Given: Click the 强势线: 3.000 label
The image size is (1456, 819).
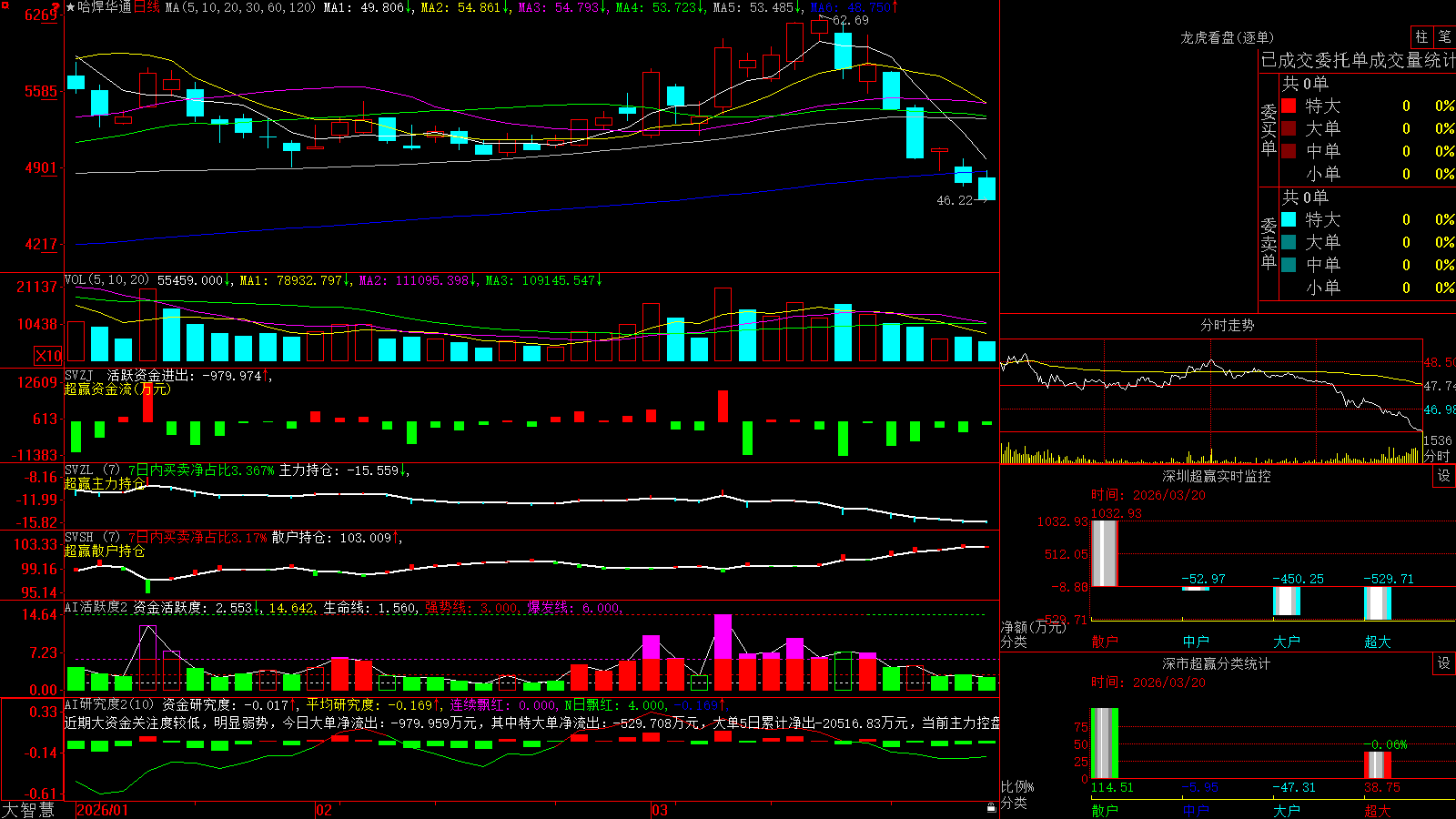Looking at the screenshot, I should (x=472, y=607).
